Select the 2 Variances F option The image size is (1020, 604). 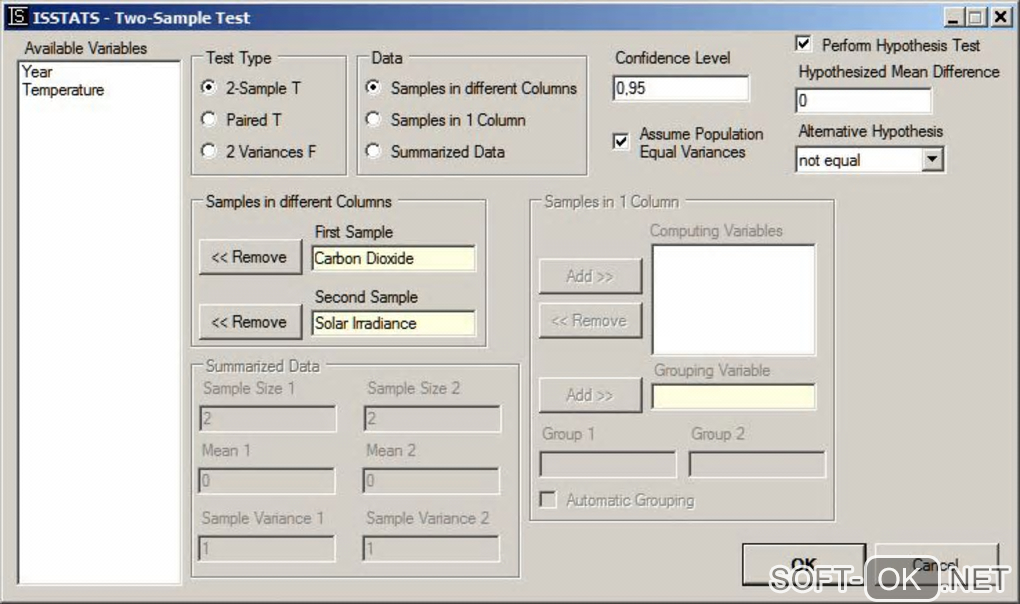click(209, 152)
